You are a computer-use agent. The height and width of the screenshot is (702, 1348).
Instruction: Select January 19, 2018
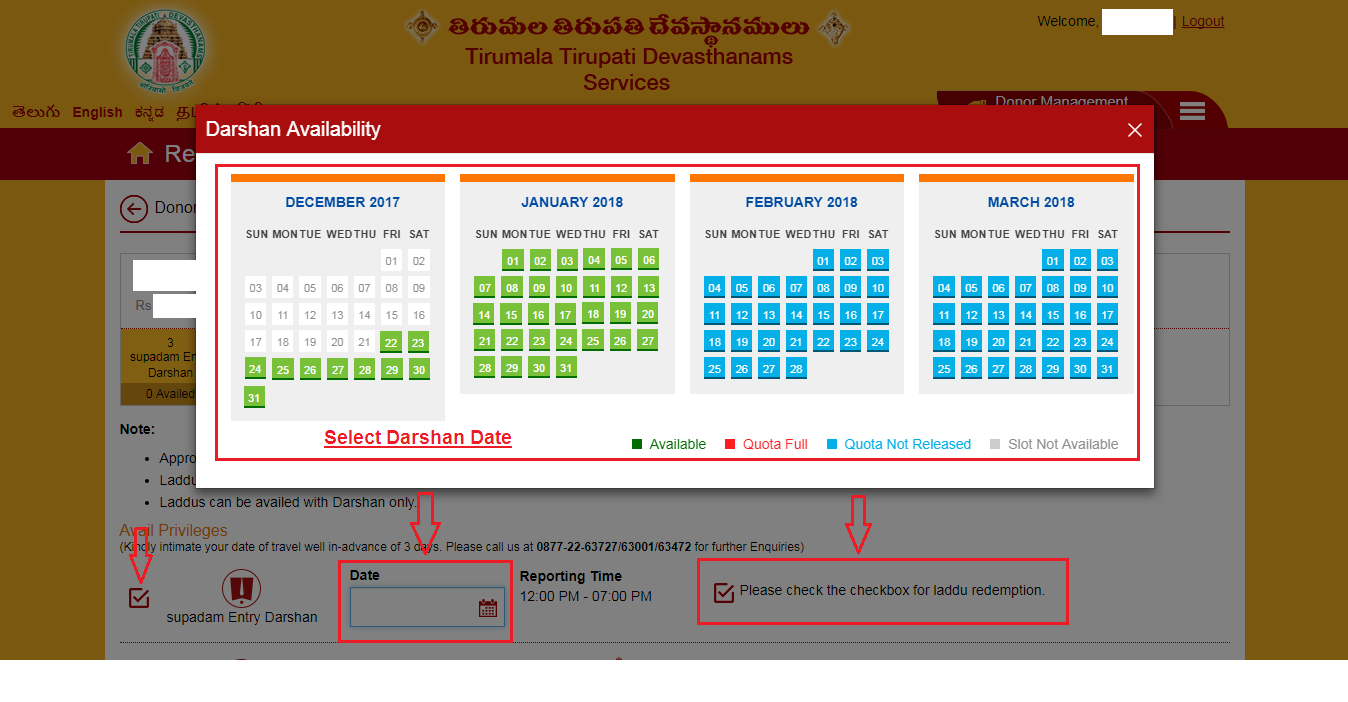pyautogui.click(x=621, y=314)
